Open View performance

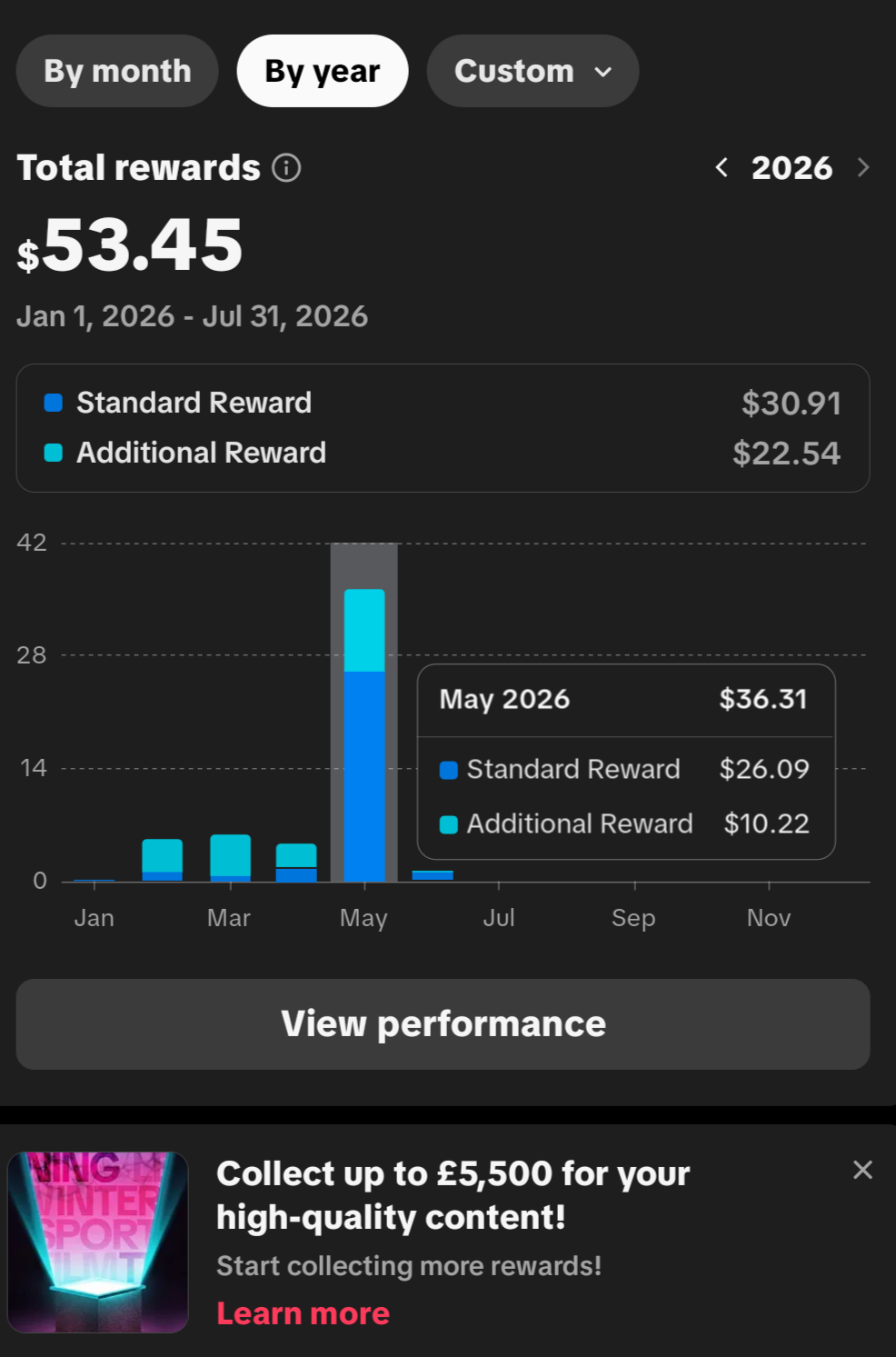pos(443,1024)
